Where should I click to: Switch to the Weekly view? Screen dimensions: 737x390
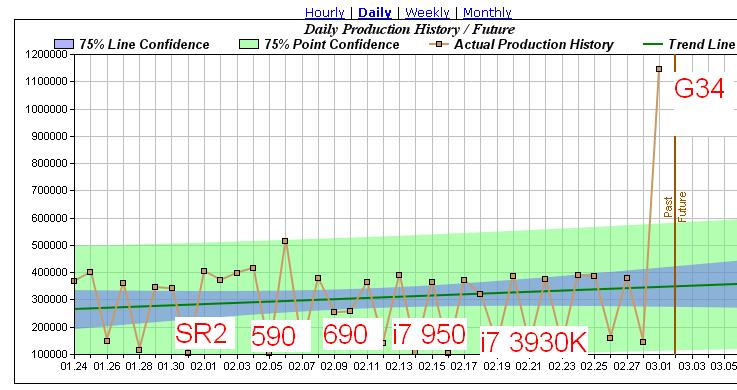[x=427, y=12]
